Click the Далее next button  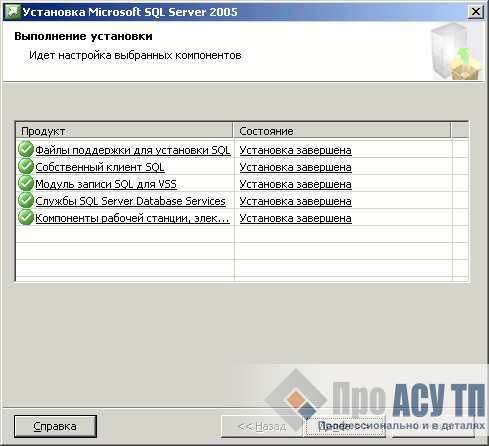[x=345, y=426]
